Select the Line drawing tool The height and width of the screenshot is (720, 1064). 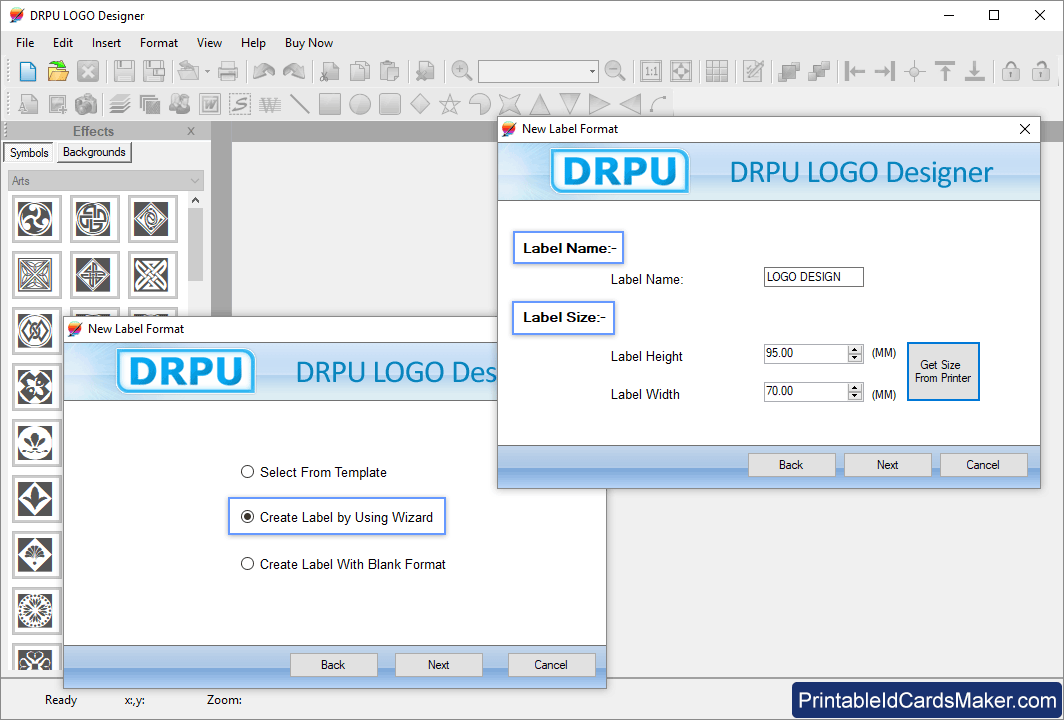pyautogui.click(x=300, y=104)
